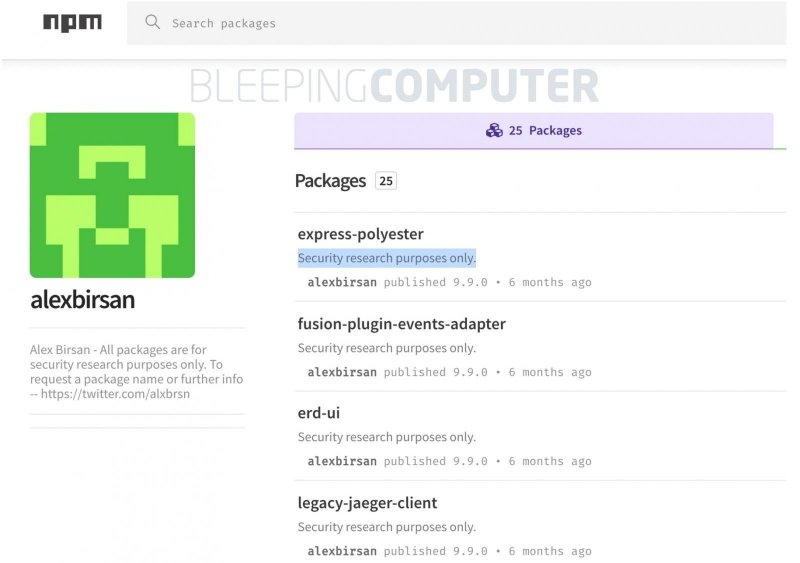This screenshot has height=563, width=800.
Task: Click the Packages section heading
Action: click(330, 181)
